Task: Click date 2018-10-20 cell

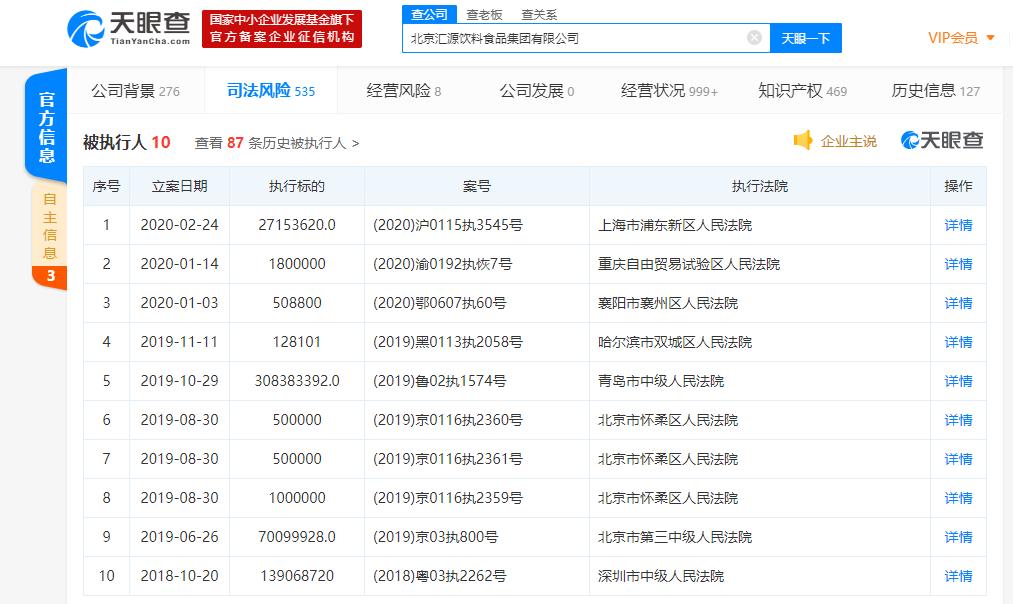Action: [x=180, y=576]
